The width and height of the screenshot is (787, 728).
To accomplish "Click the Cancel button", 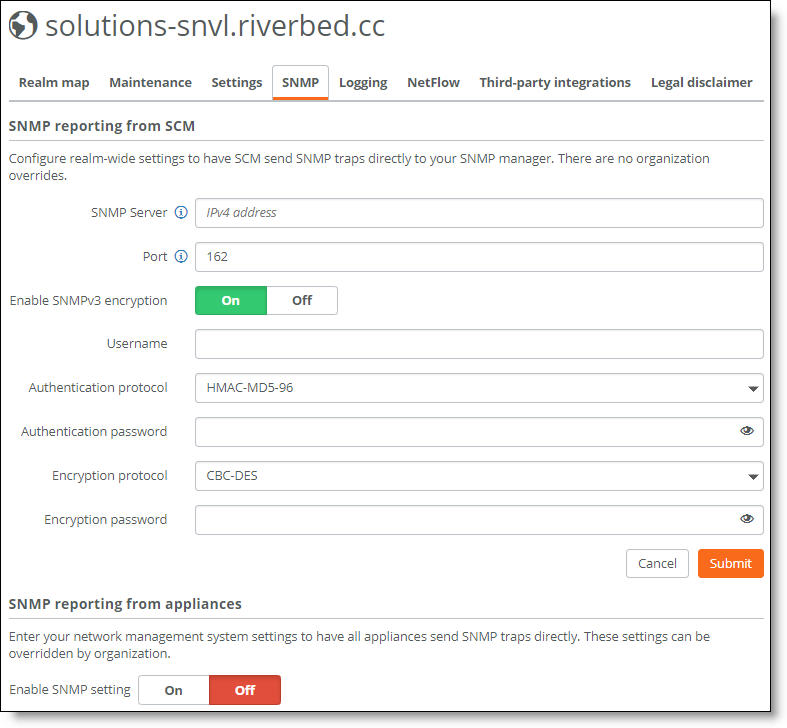I will click(657, 563).
